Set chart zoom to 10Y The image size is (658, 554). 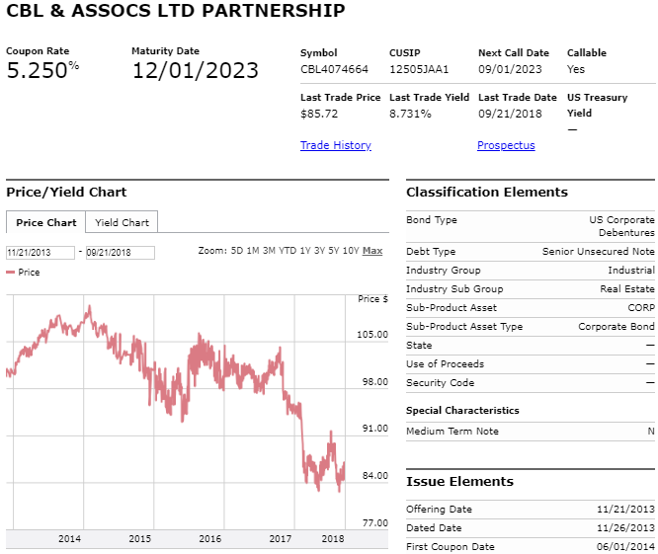pyautogui.click(x=351, y=251)
